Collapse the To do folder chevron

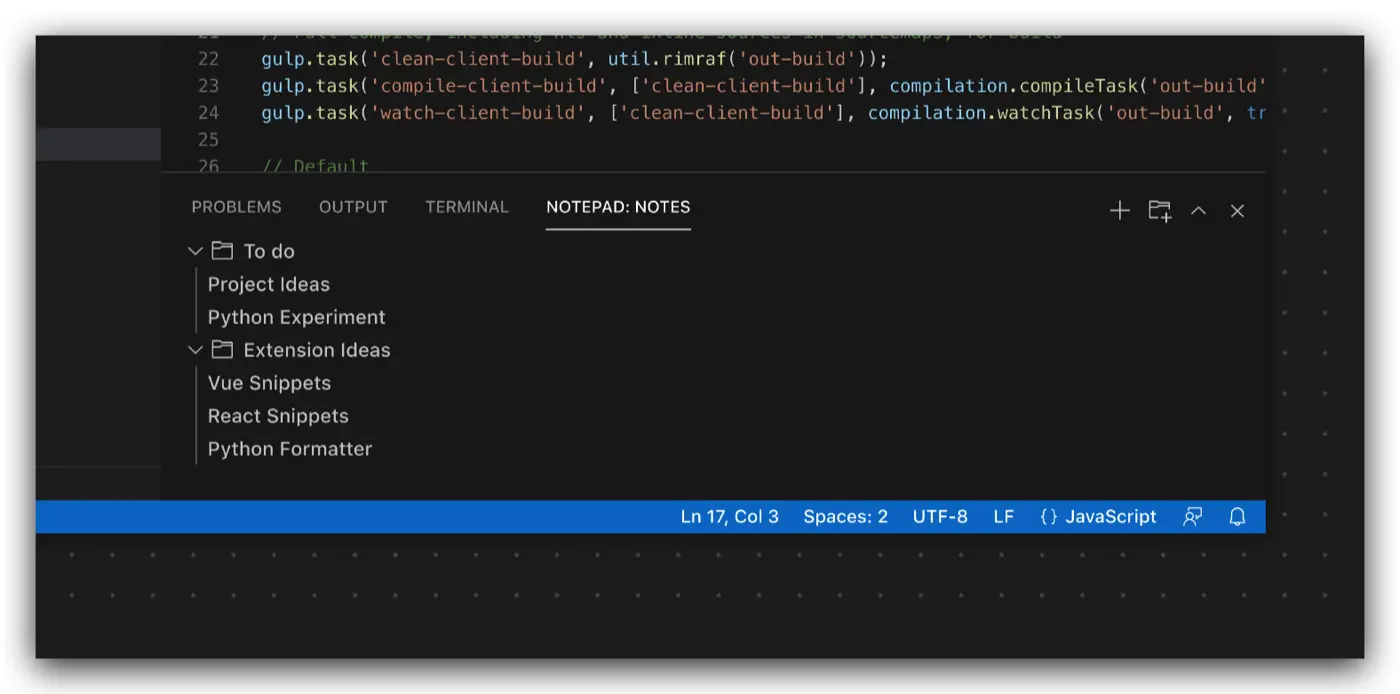point(195,251)
